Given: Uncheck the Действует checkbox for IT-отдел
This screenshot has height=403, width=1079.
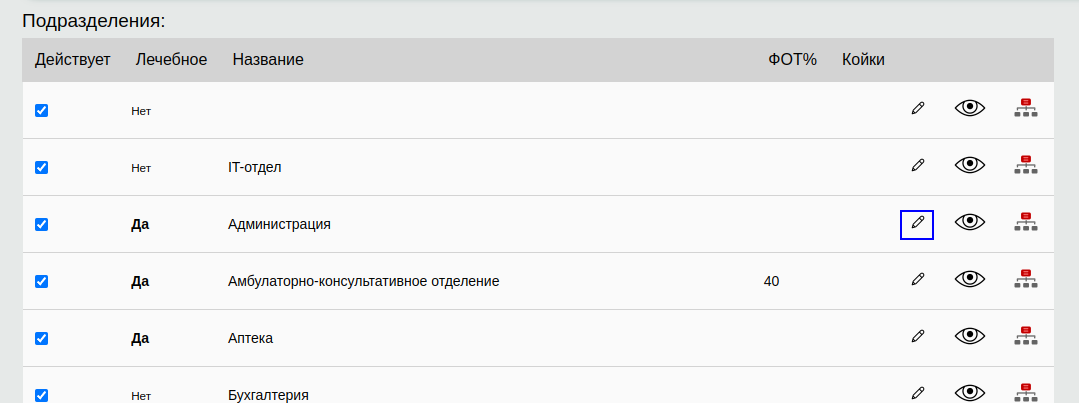Looking at the screenshot, I should click(x=41, y=167).
